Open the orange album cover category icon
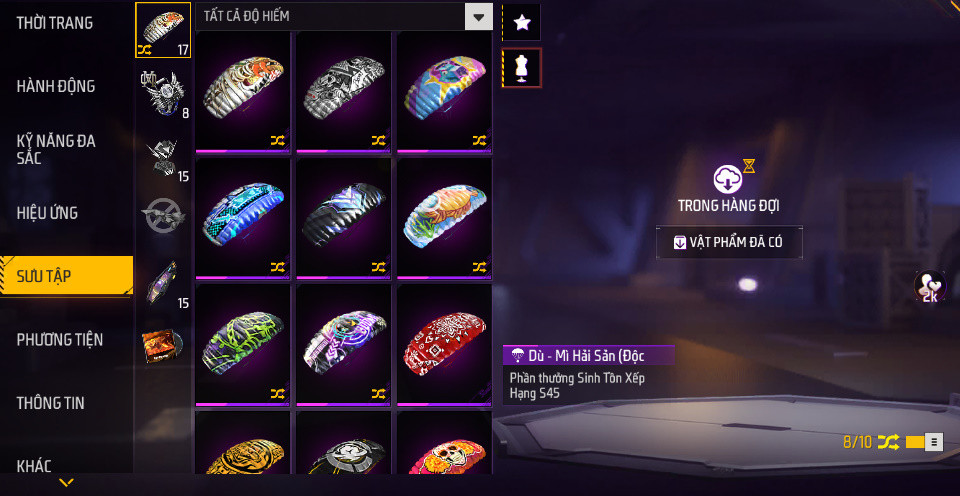 coord(163,346)
